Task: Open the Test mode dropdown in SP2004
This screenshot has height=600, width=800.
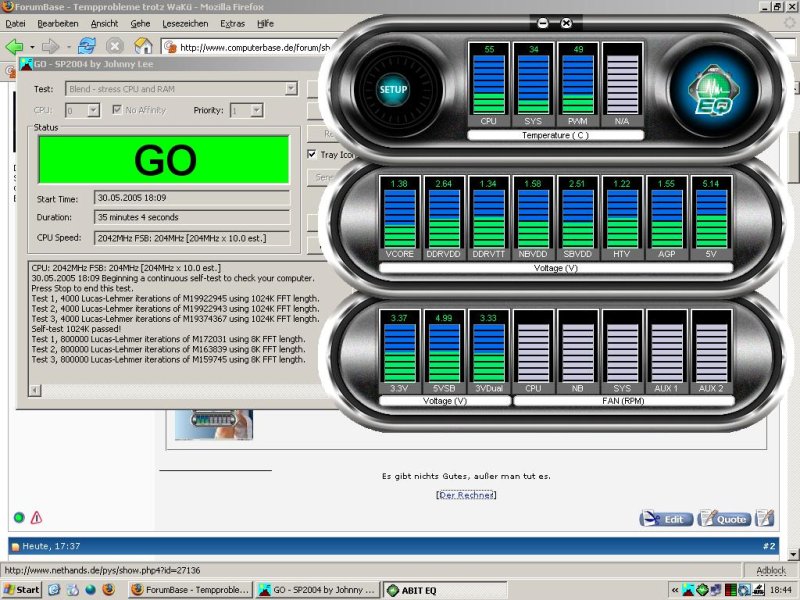Action: pos(291,89)
